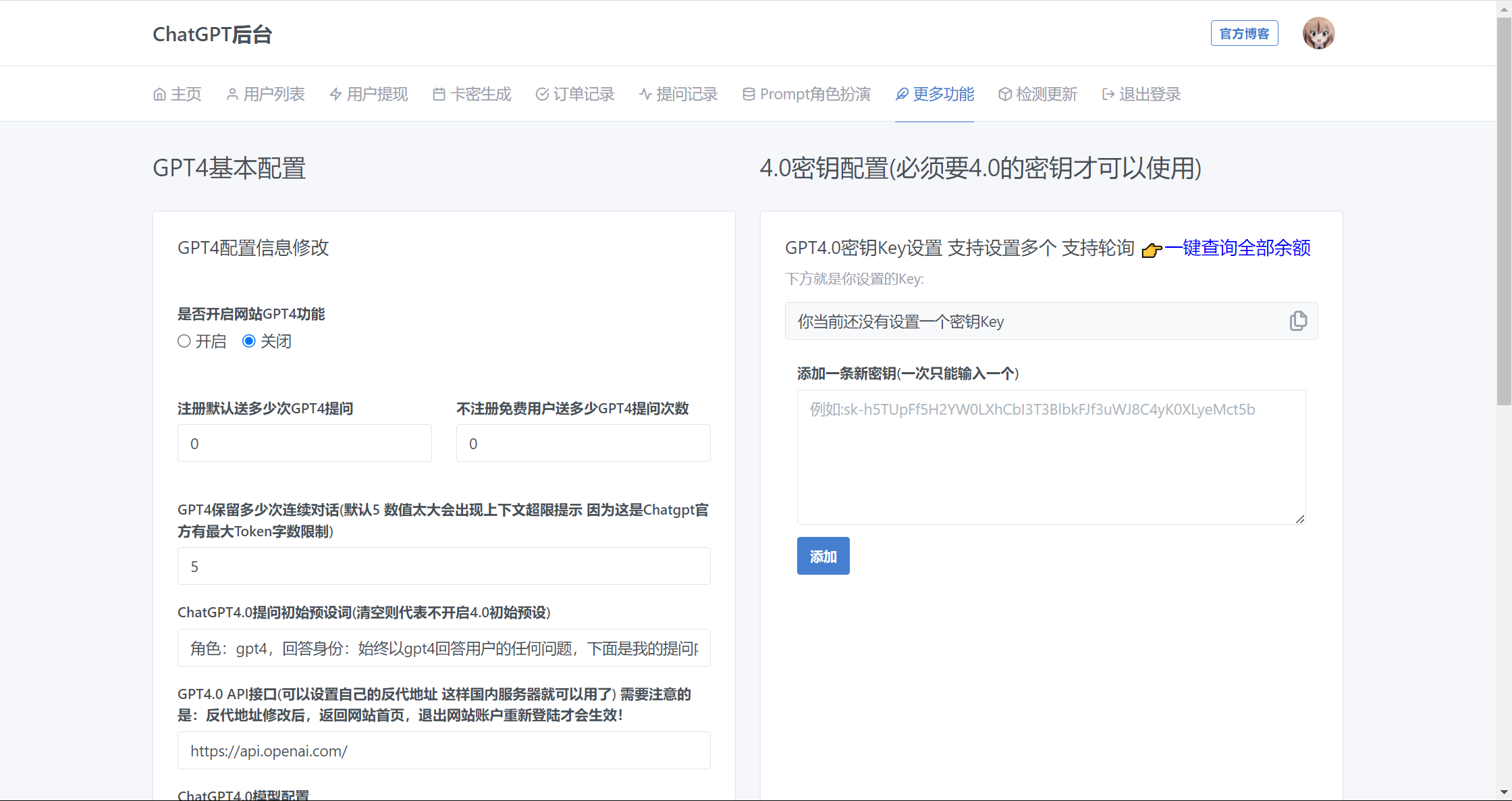Click the logout icon beside 退出登录

coord(1108,95)
